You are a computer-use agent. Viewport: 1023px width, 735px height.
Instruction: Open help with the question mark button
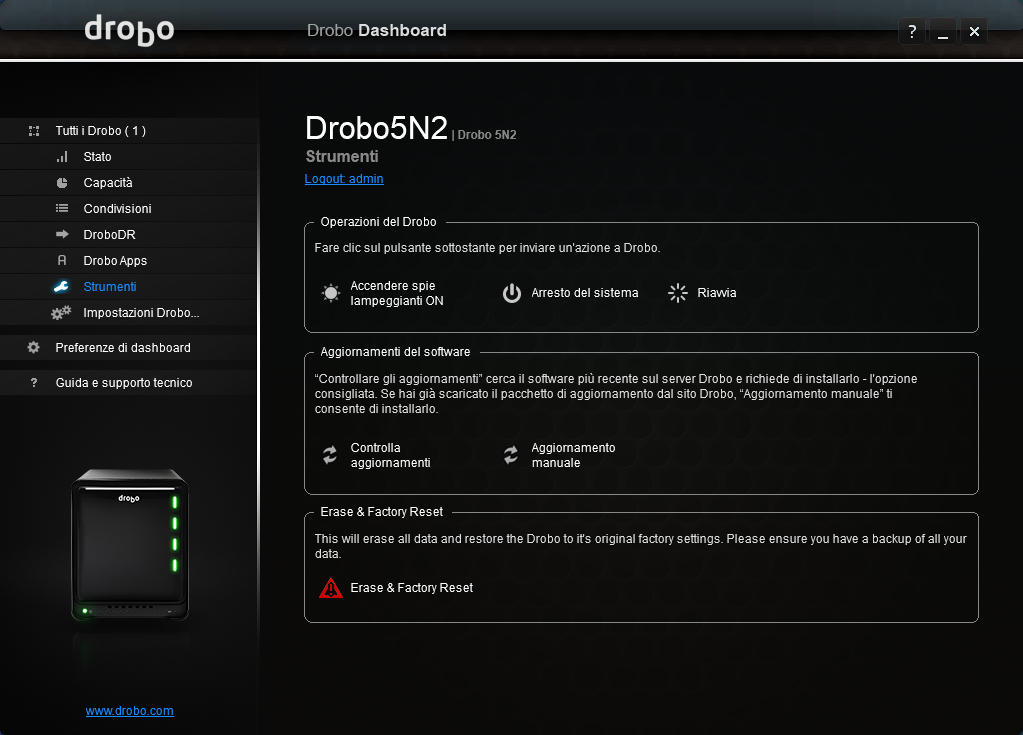pyautogui.click(x=911, y=32)
